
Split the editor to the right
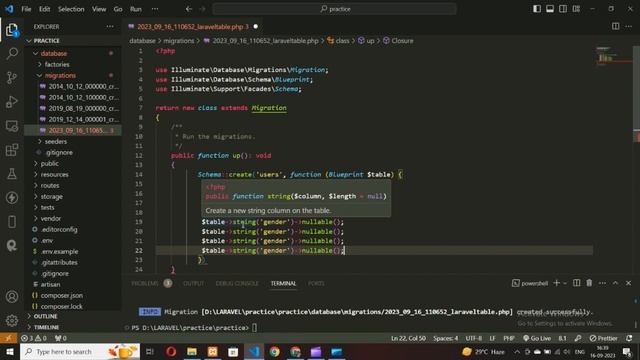[615, 26]
